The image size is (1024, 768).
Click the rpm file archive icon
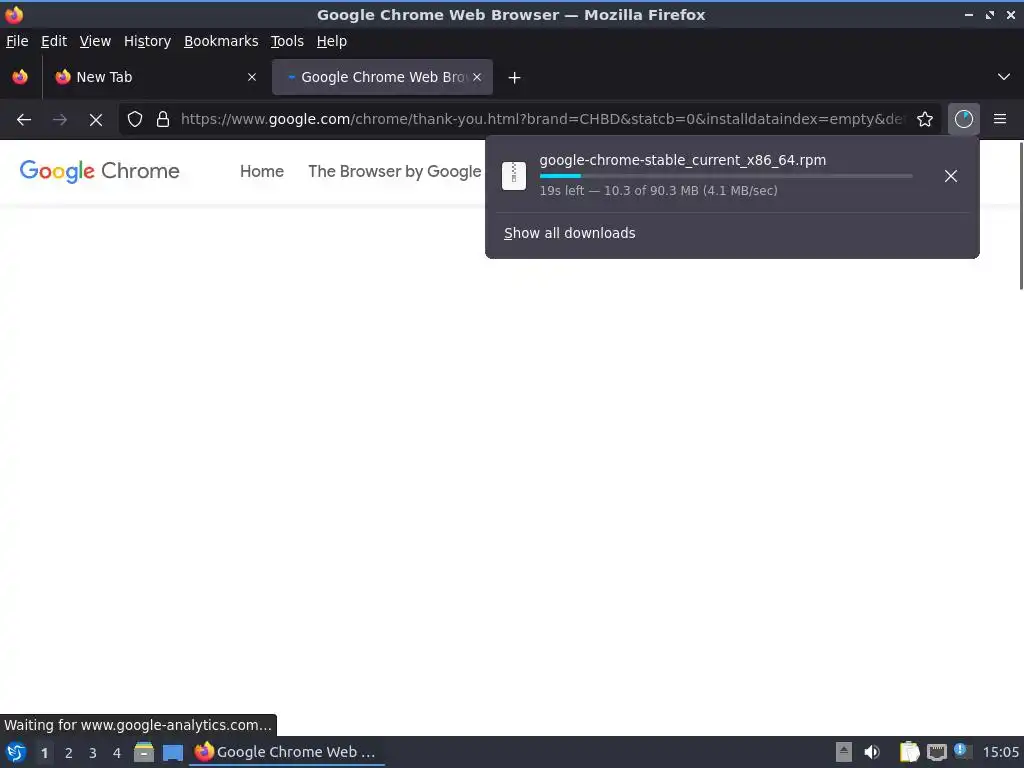(514, 176)
